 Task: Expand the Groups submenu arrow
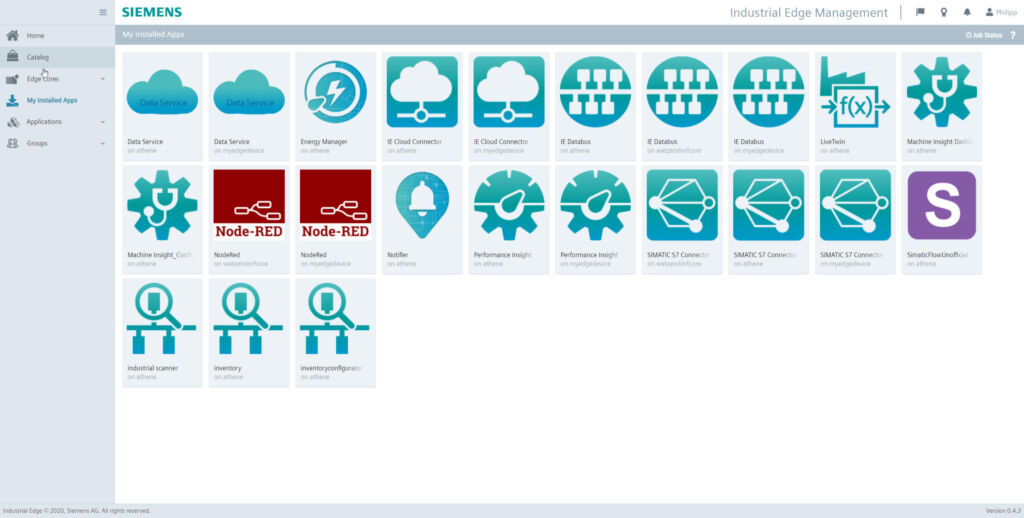point(102,144)
